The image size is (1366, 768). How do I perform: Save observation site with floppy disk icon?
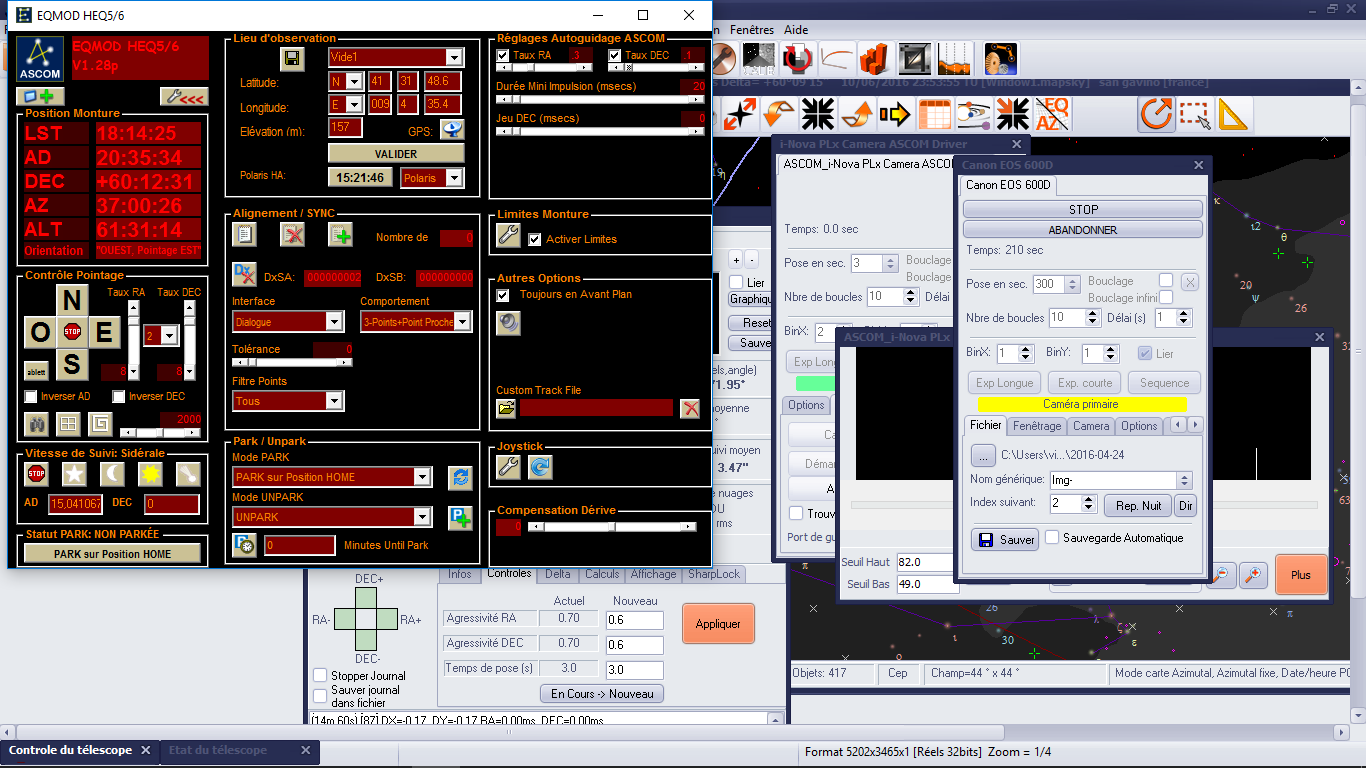click(292, 59)
